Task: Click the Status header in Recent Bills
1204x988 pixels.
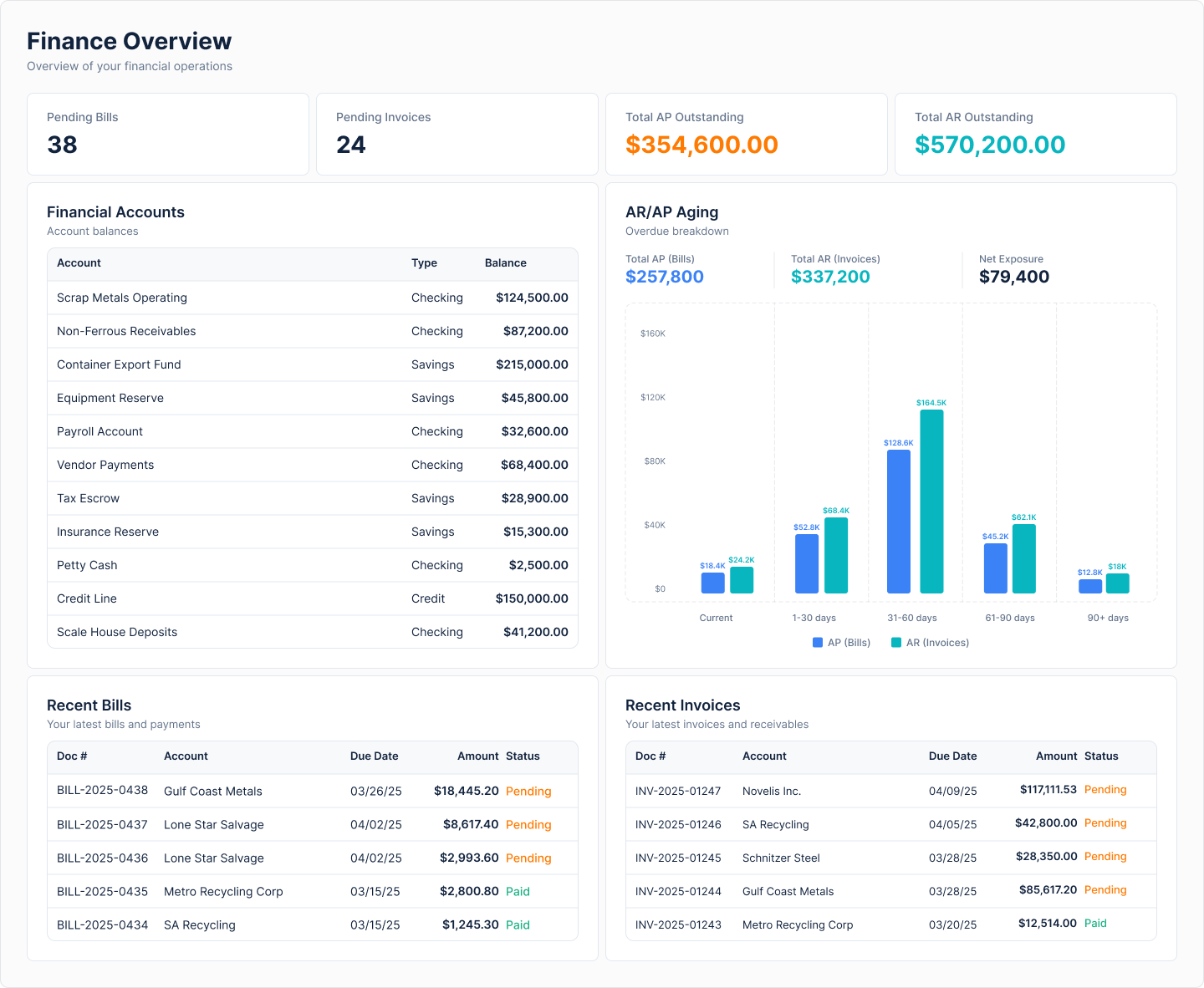Action: 523,756
